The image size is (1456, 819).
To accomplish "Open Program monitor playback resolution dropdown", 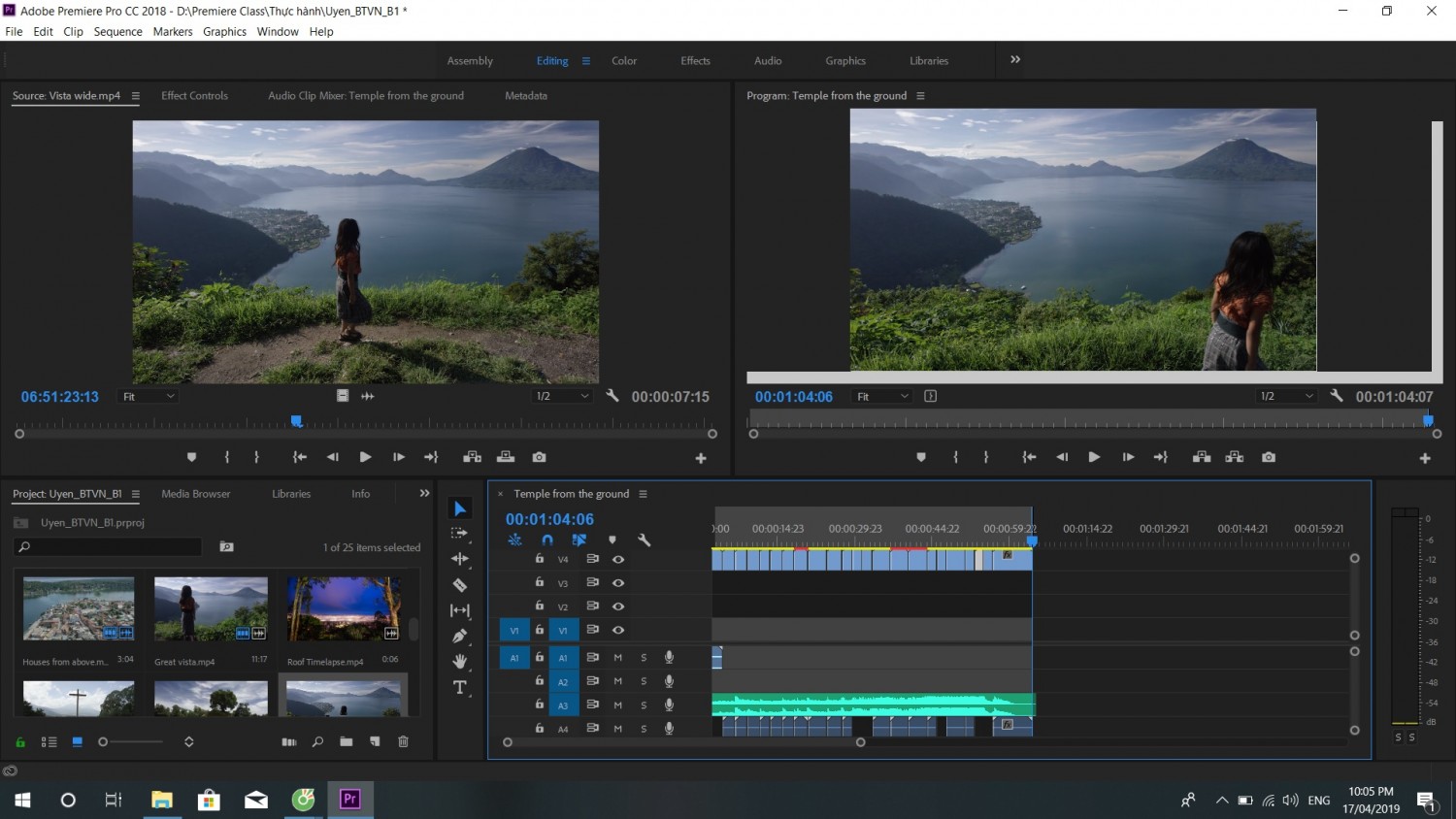I will click(1287, 396).
